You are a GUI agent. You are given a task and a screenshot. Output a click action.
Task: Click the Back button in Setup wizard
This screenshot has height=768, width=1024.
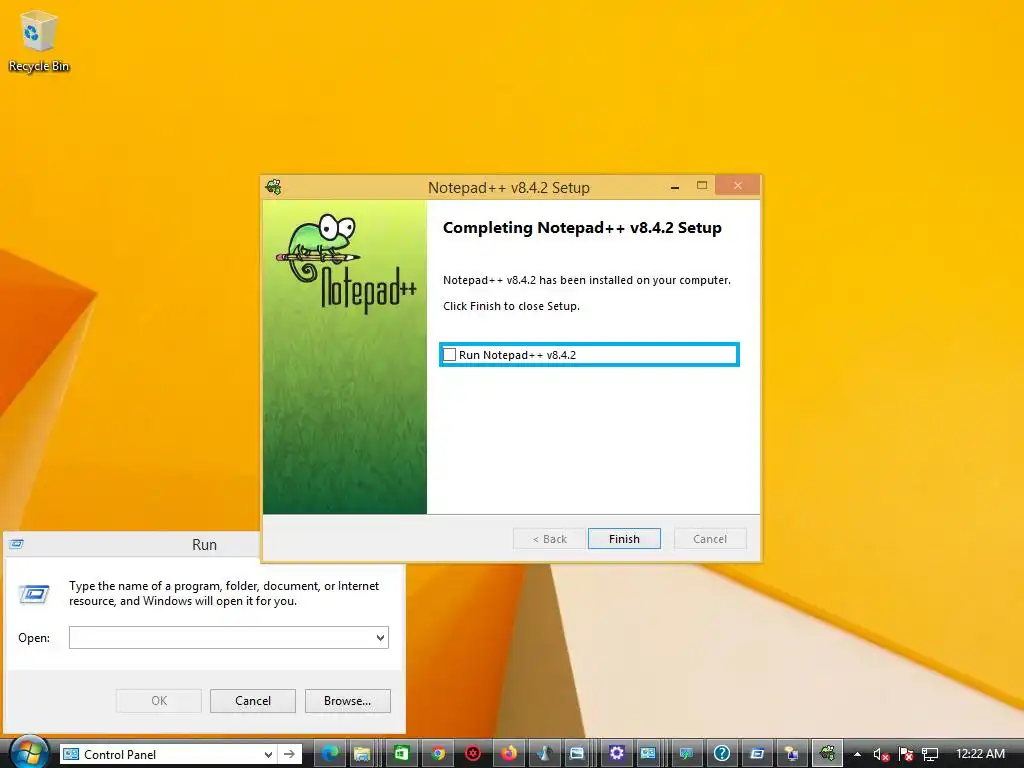pos(549,539)
